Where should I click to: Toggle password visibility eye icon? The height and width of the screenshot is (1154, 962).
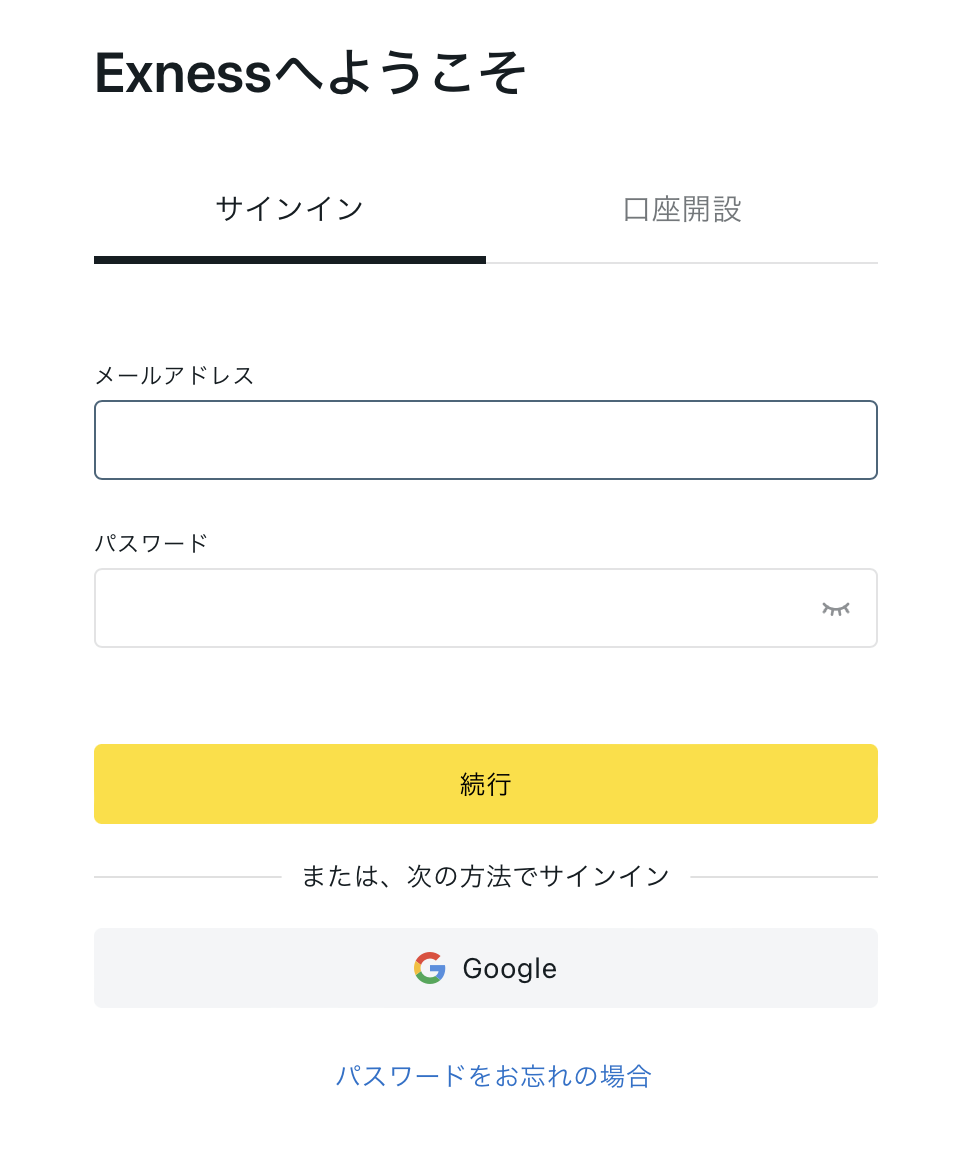(x=835, y=608)
